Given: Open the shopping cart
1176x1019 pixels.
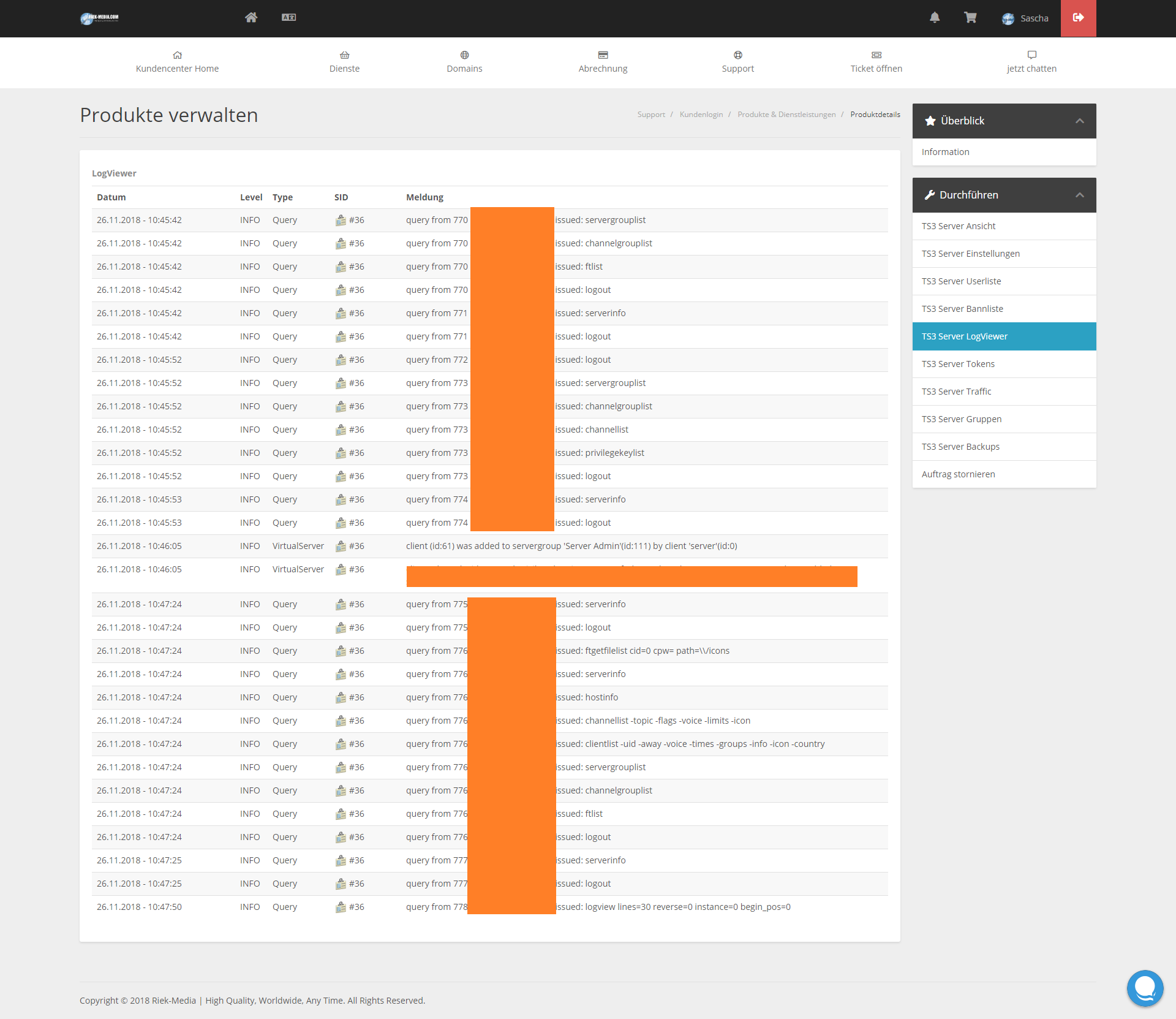Looking at the screenshot, I should (x=970, y=18).
